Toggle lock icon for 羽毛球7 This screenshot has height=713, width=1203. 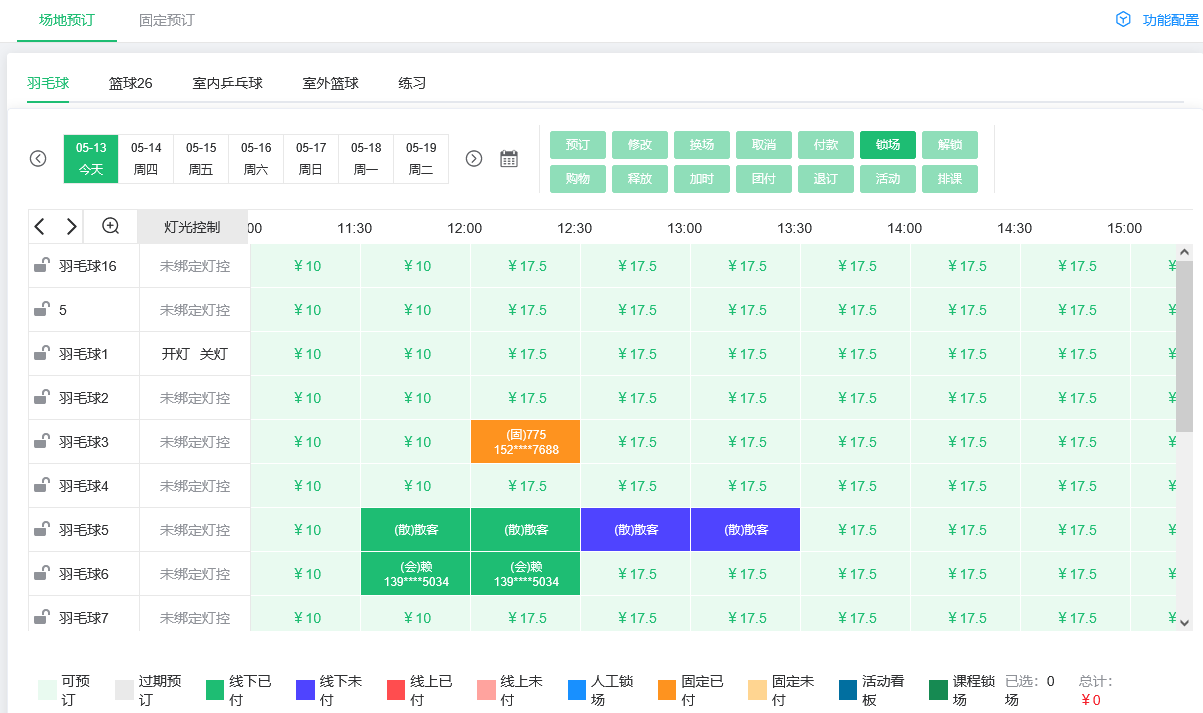pyautogui.click(x=42, y=617)
